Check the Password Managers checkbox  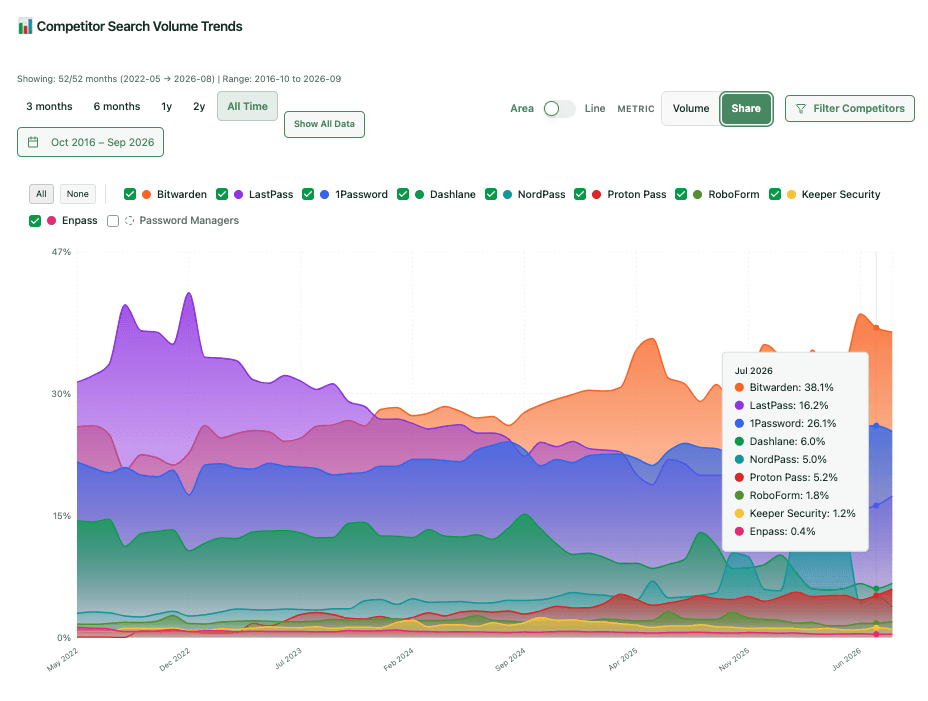coord(113,221)
